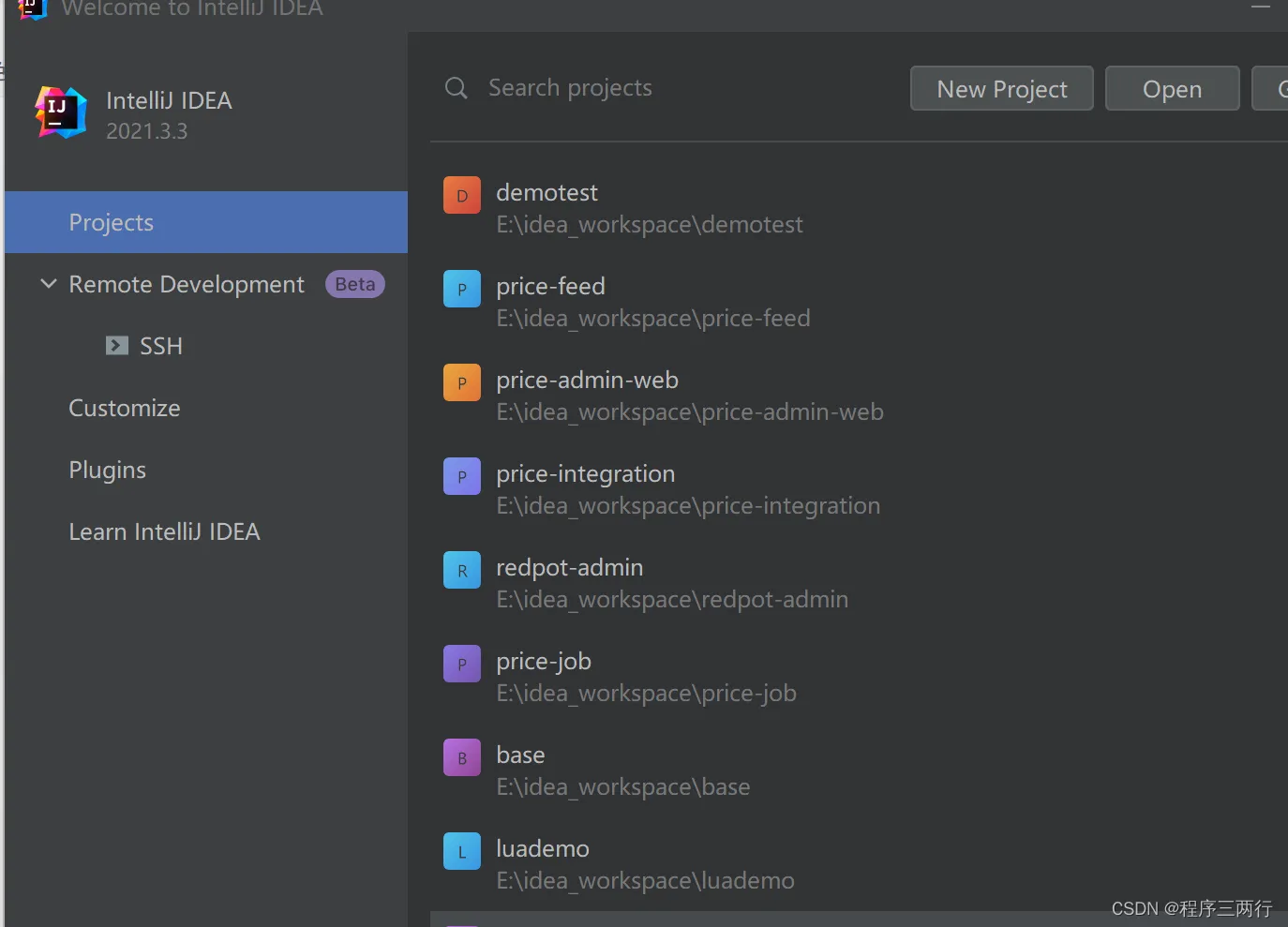1288x927 pixels.
Task: Click path E:\idea_workspace\base
Action: click(623, 787)
